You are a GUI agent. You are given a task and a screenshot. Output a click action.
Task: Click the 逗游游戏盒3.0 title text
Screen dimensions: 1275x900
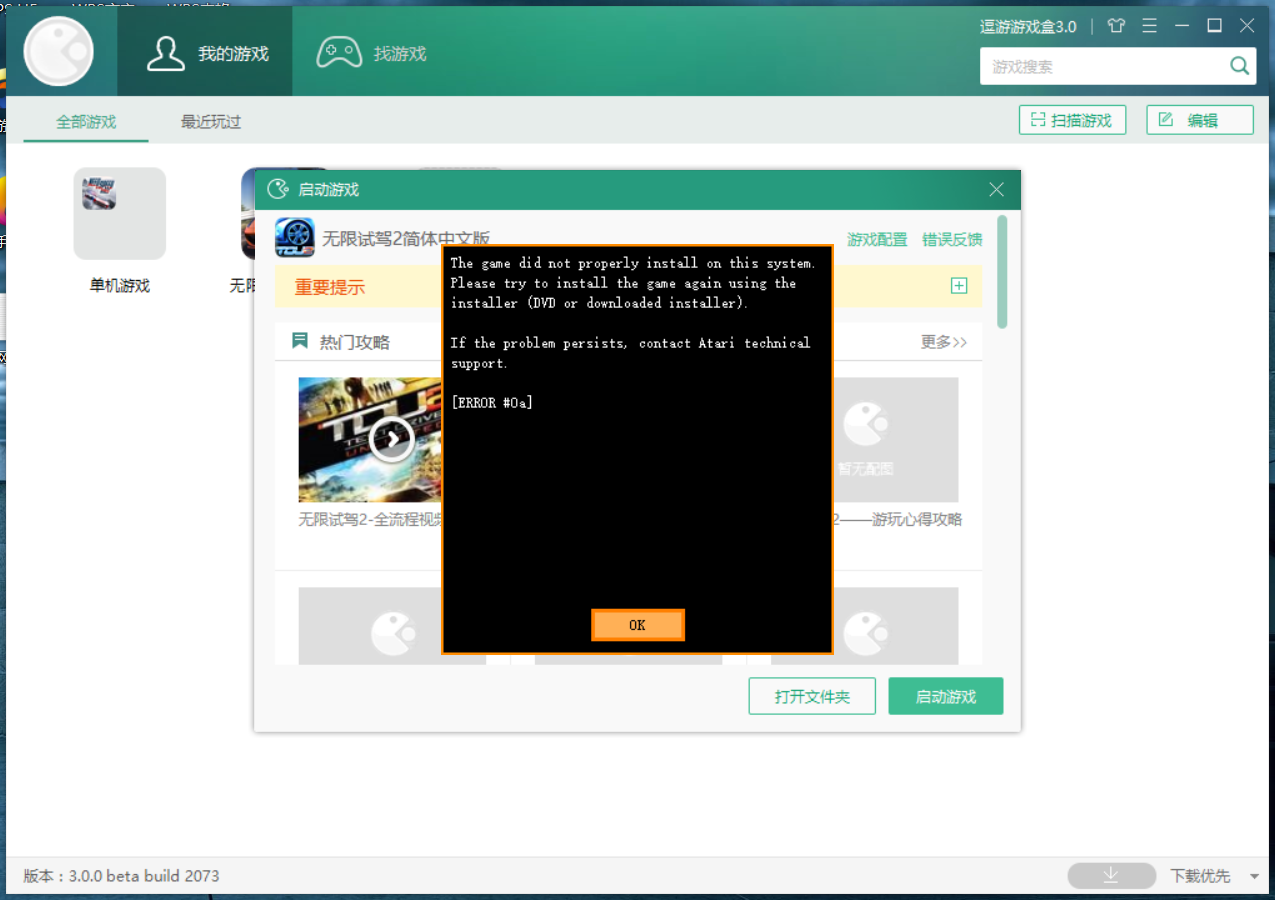(1028, 27)
